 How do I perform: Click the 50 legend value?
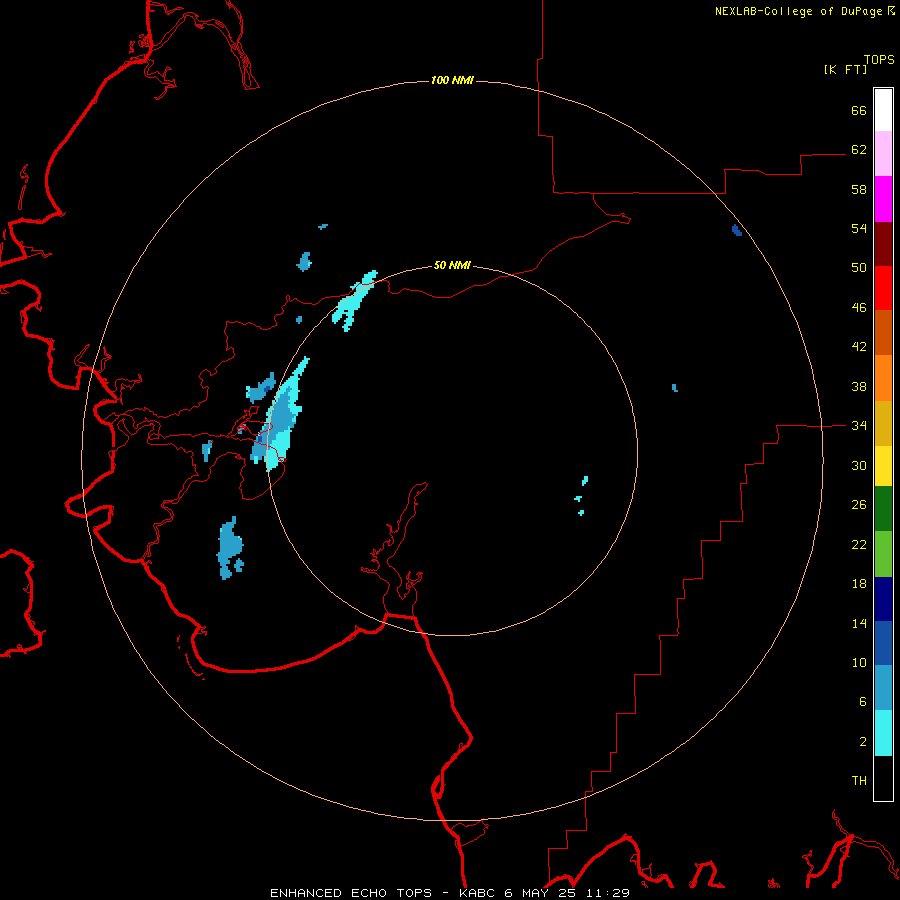pyautogui.click(x=859, y=268)
